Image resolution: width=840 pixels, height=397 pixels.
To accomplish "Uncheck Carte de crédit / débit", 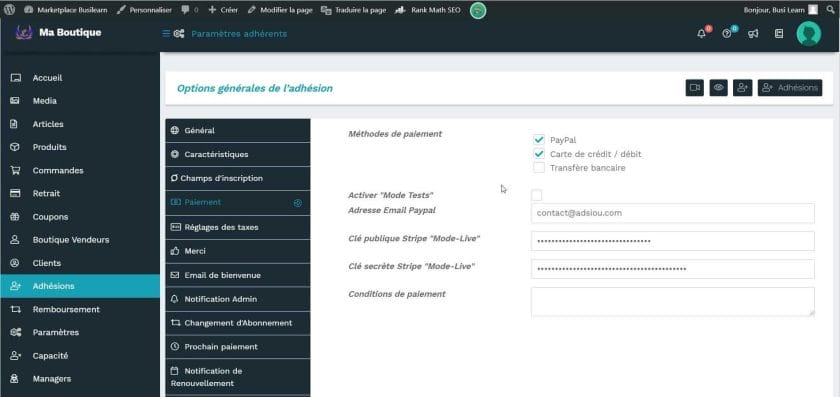I will pyautogui.click(x=539, y=154).
